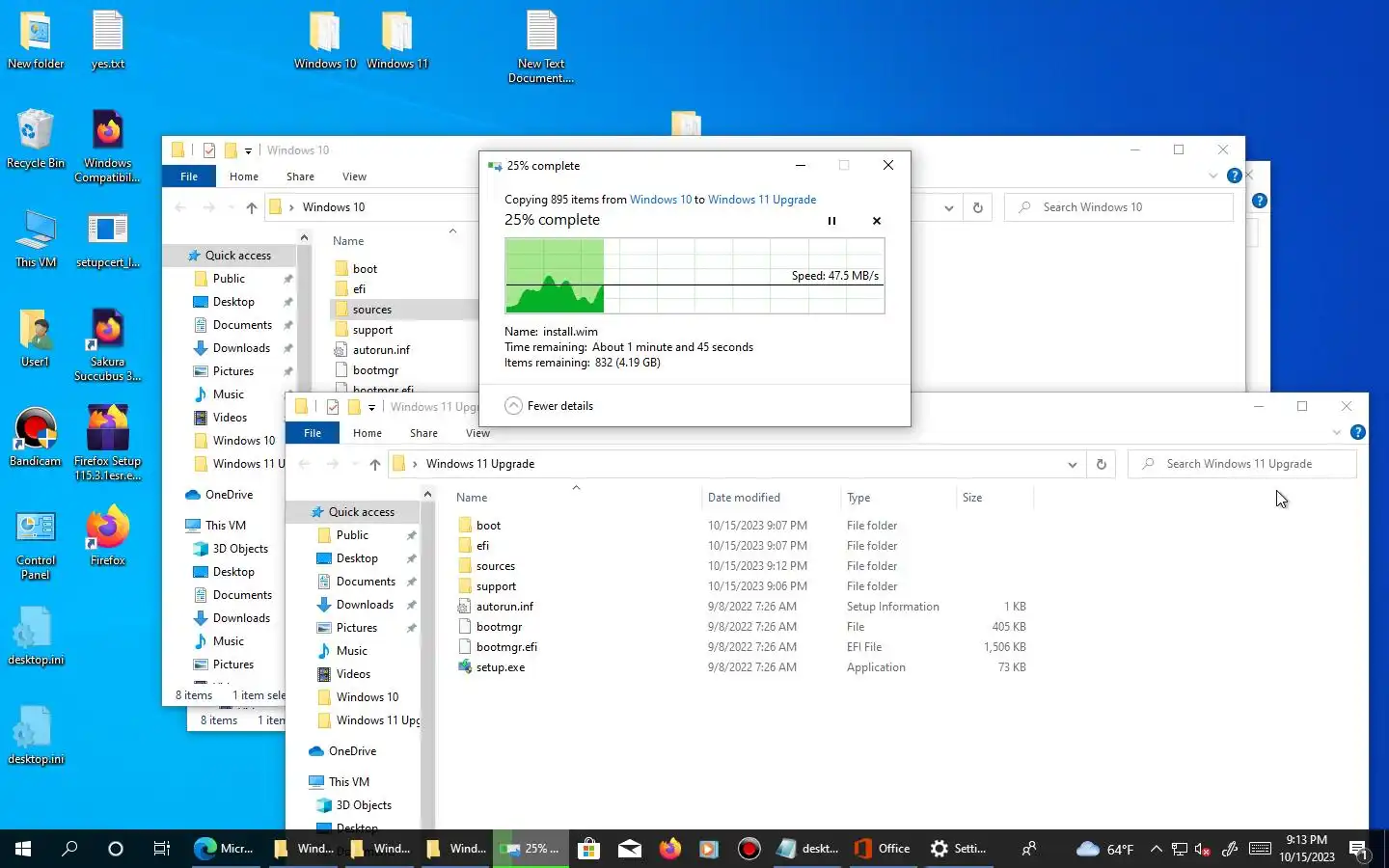Click the muted volume icon in tray
1389x868 pixels.
[x=1203, y=849]
